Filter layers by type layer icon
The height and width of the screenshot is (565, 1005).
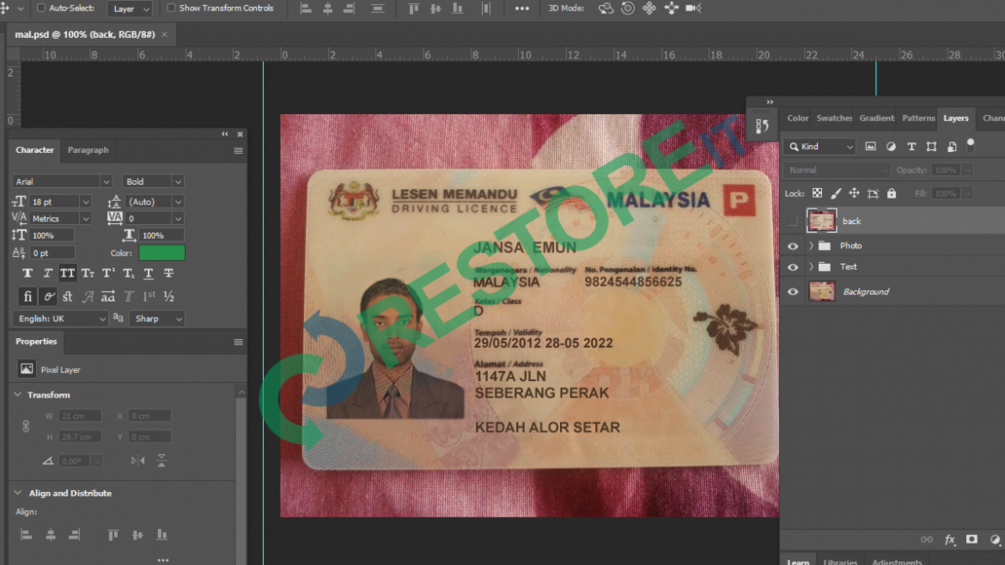tap(911, 147)
